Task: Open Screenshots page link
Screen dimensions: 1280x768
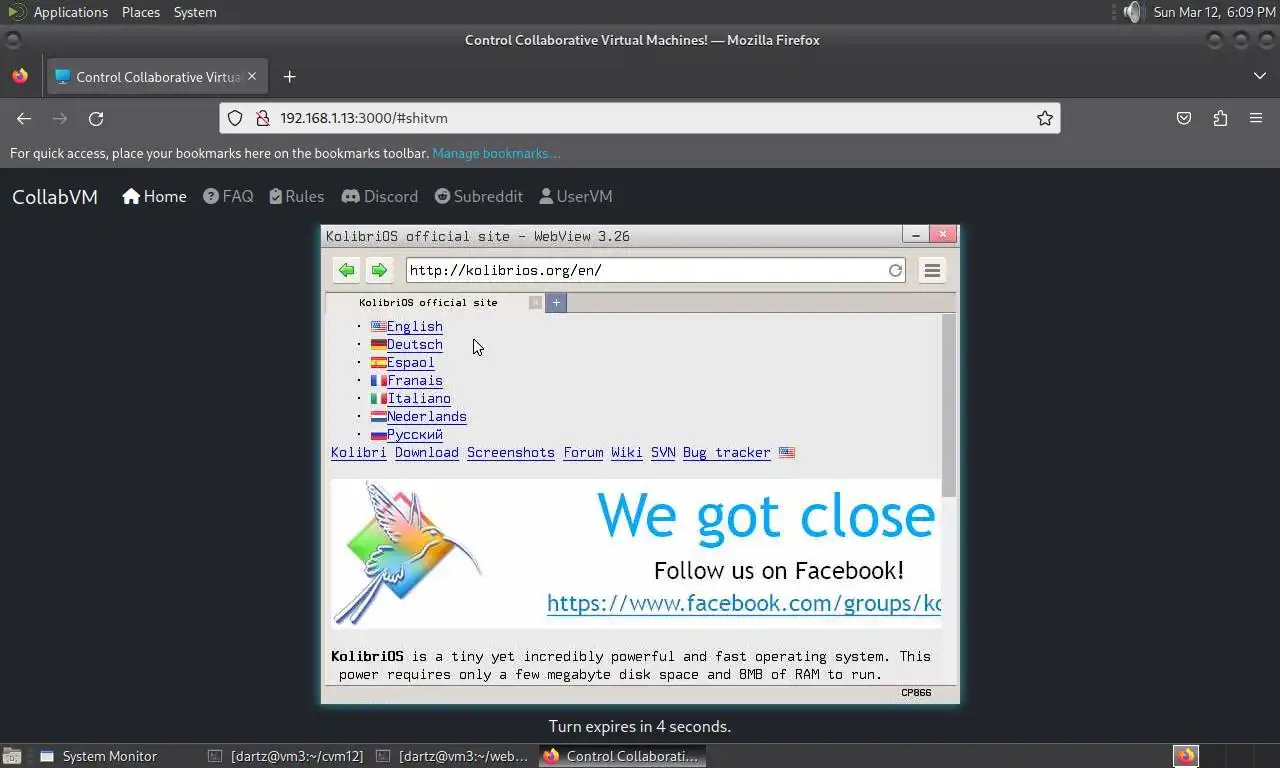Action: (x=511, y=452)
